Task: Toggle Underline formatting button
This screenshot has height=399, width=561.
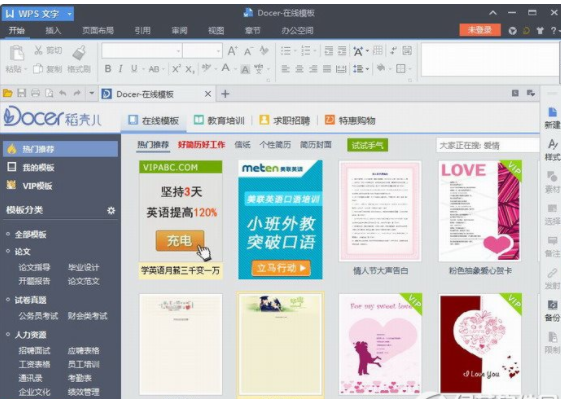Action: click(134, 69)
